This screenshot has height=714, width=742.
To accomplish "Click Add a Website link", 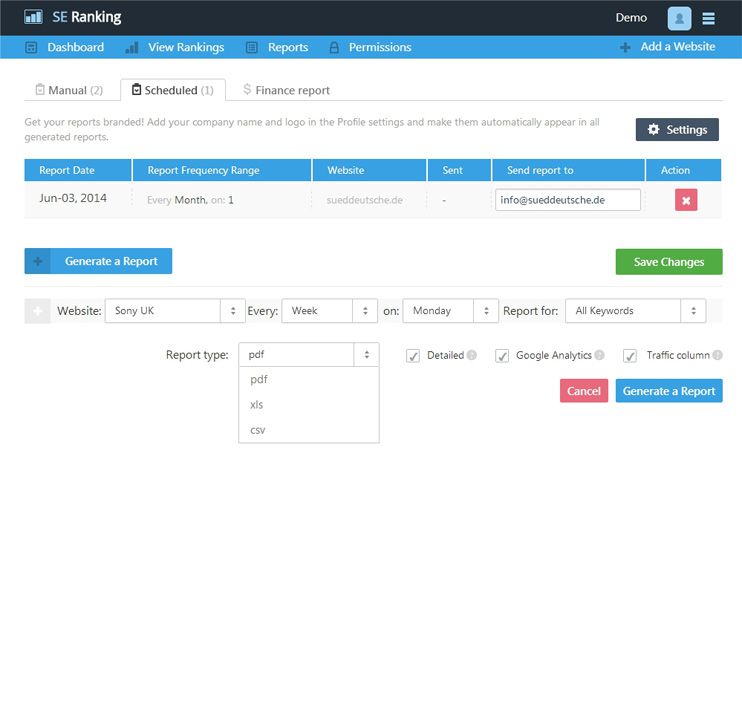I will (x=678, y=47).
